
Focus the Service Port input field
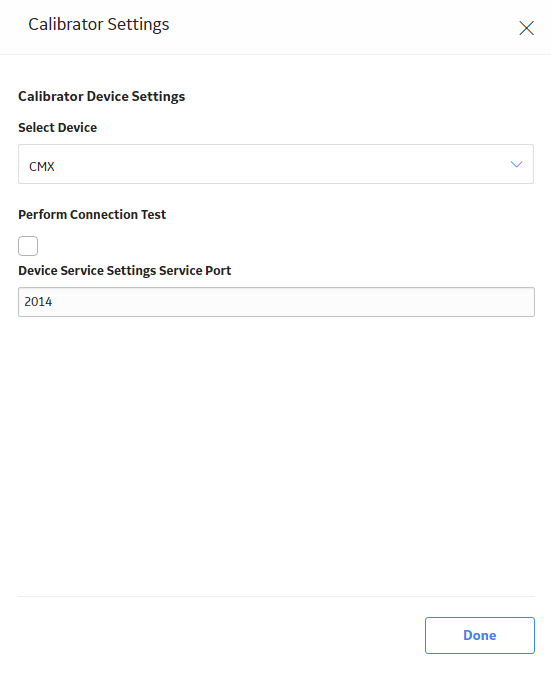[x=276, y=302]
